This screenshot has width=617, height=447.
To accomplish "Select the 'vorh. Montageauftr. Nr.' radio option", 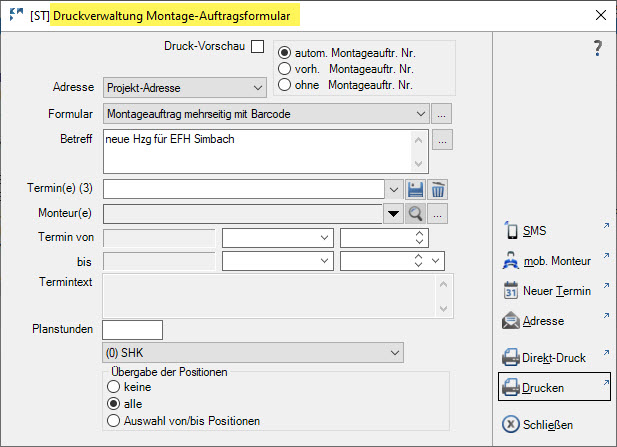I will coord(284,68).
